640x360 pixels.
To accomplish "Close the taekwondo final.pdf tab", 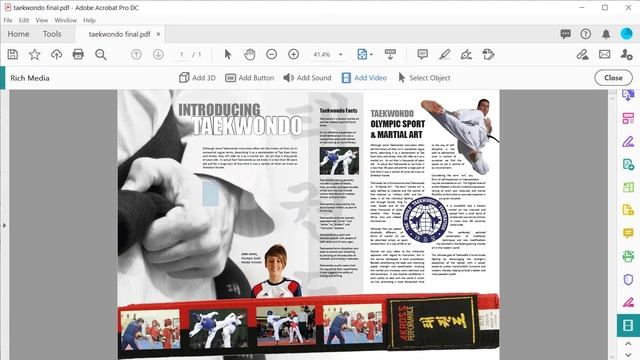I will click(158, 34).
